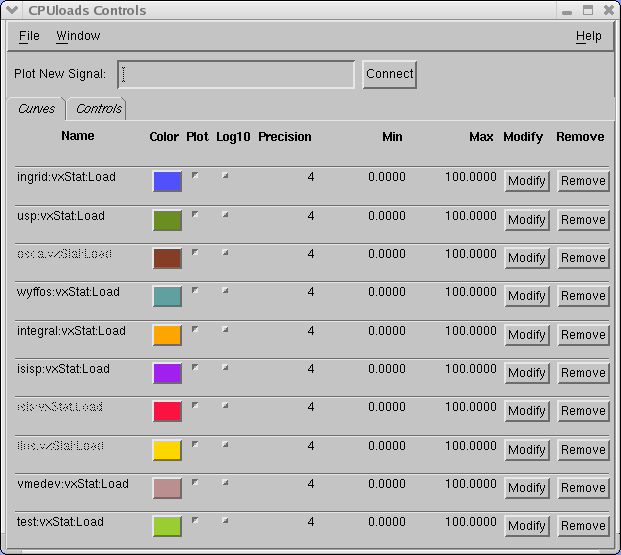Remove the isisp:vxStat:Load curve
Viewport: 621px width, 555px height.
(x=583, y=373)
